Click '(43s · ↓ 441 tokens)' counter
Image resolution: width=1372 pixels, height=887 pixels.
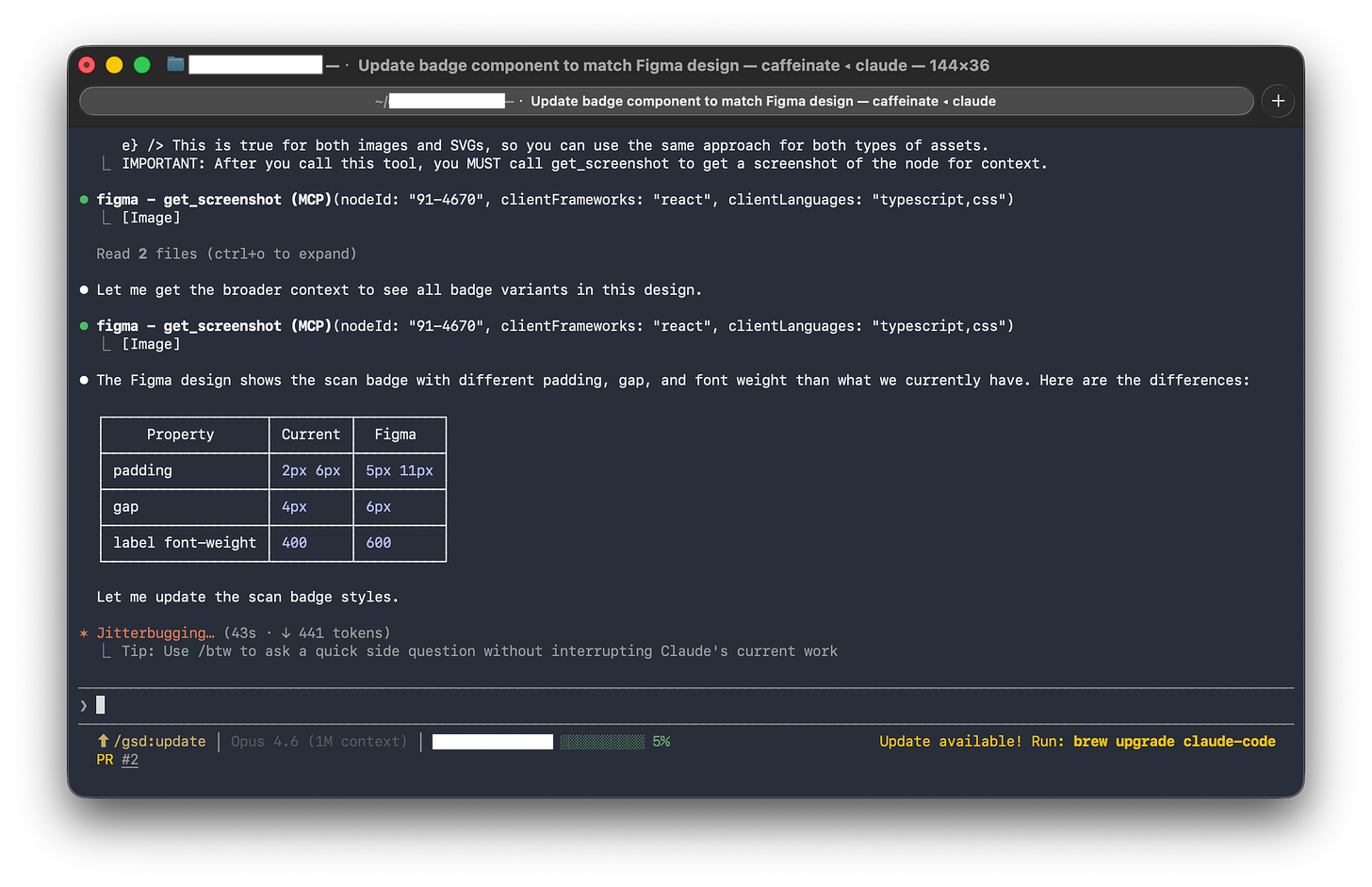click(x=306, y=633)
